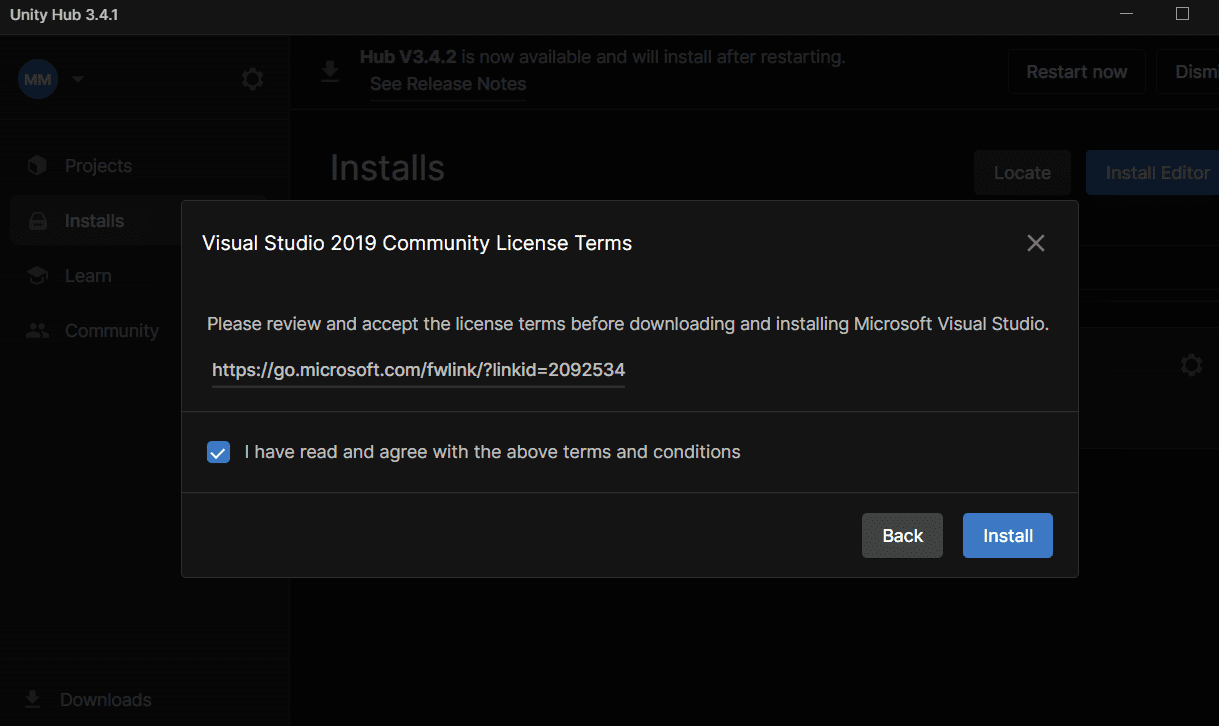Click the Restart now button
The height and width of the screenshot is (726, 1219).
click(x=1076, y=72)
